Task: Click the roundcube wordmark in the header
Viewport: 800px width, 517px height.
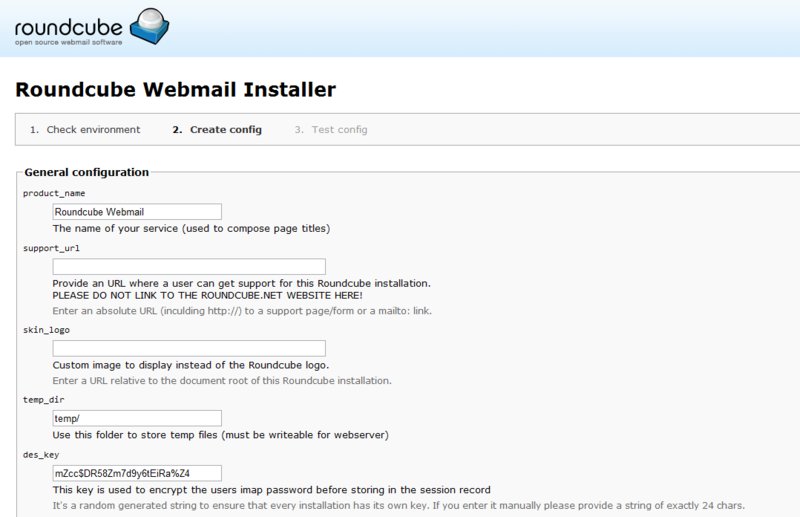Action: click(68, 27)
